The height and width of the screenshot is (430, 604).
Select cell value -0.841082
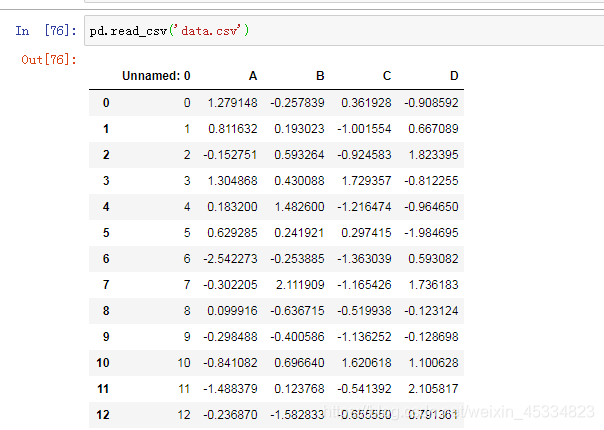(x=230, y=363)
